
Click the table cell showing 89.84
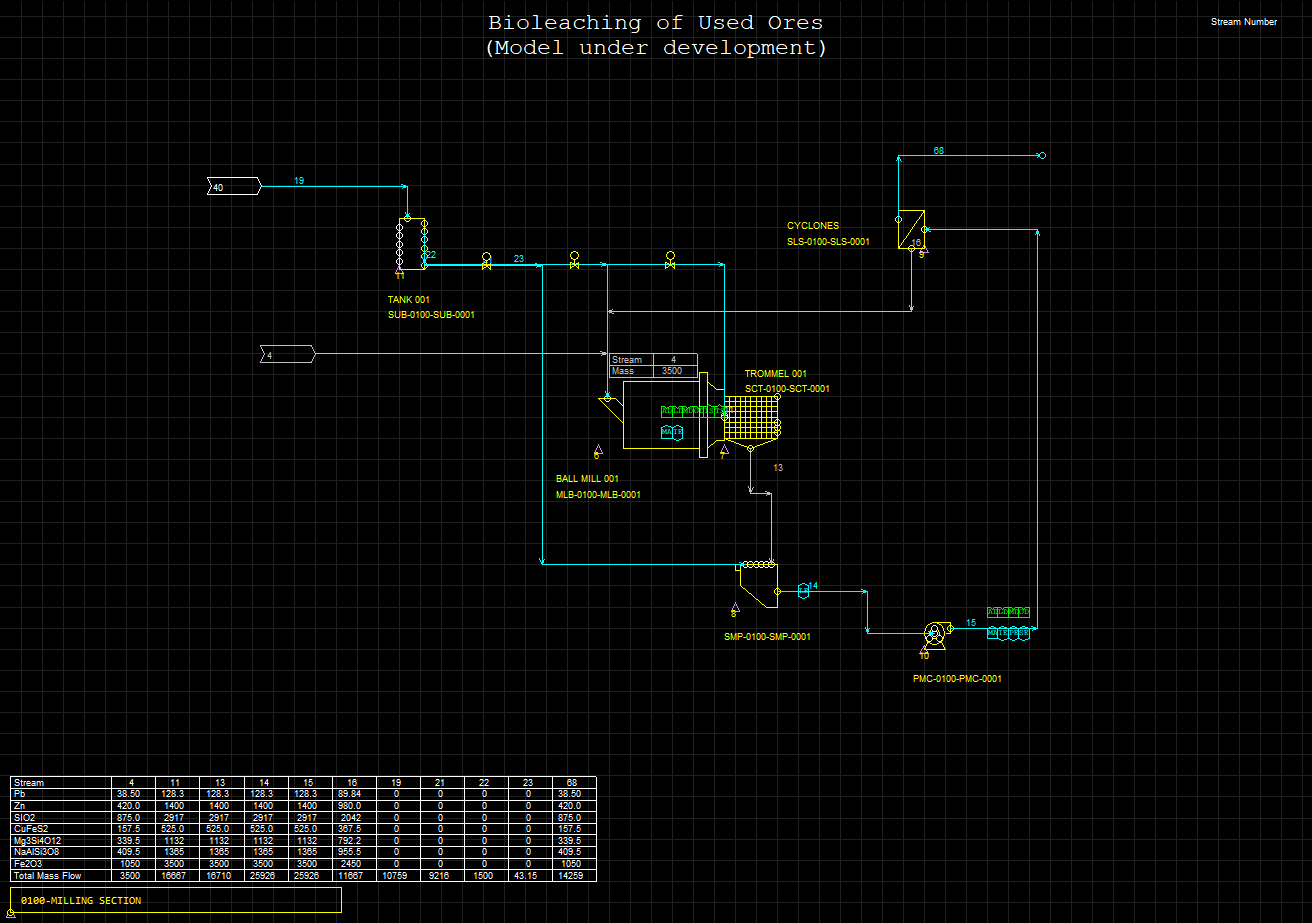tap(352, 794)
